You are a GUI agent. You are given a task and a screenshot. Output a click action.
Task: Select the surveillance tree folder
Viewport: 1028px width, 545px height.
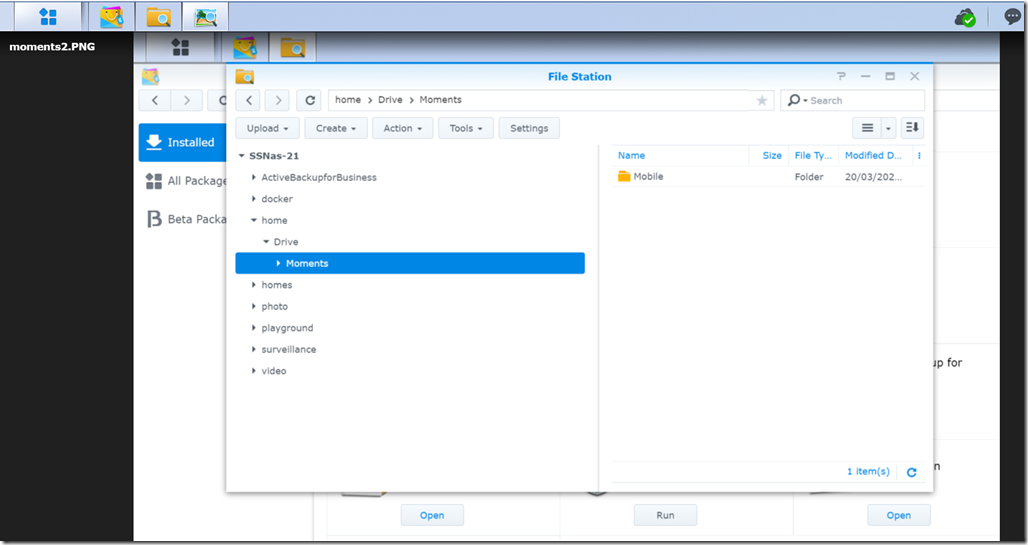point(288,350)
